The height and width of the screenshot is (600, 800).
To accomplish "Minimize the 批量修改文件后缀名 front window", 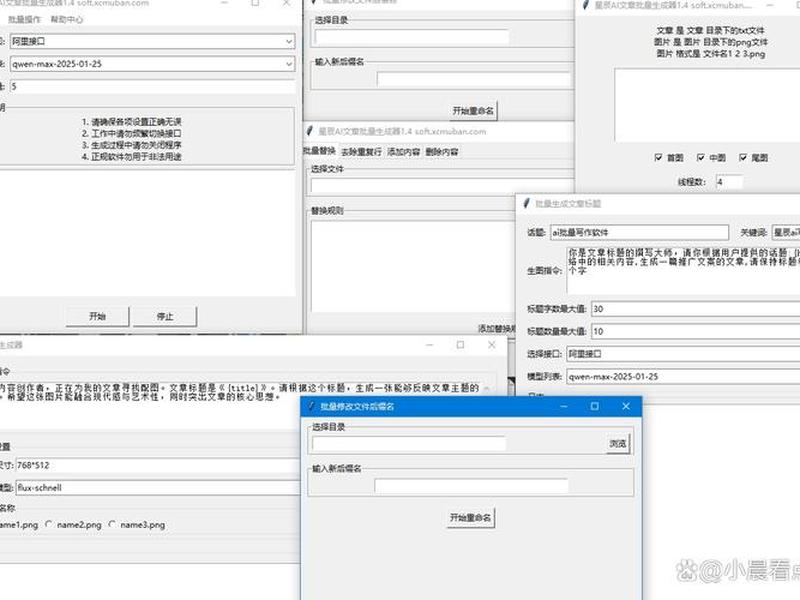I will 564,406.
